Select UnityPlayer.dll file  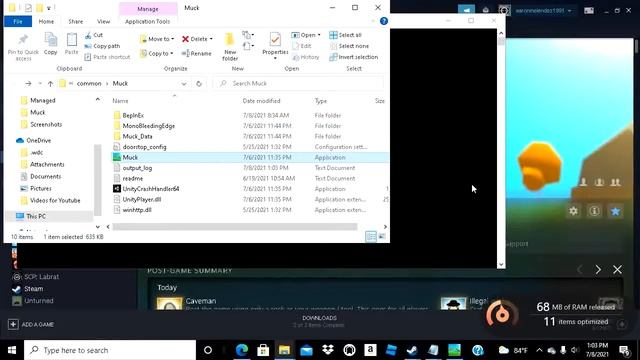[x=142, y=199]
